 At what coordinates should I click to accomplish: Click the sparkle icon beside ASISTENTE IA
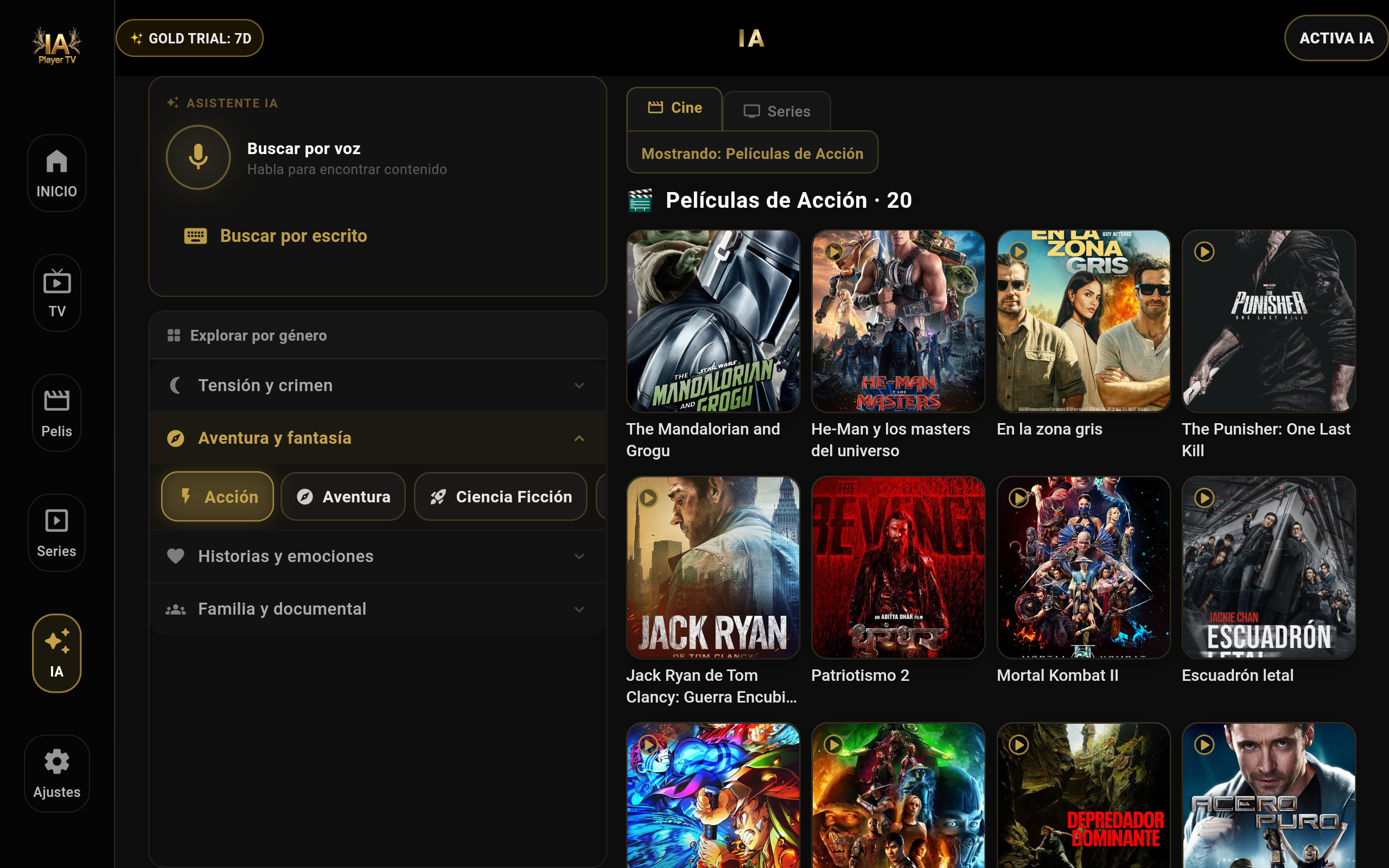172,103
